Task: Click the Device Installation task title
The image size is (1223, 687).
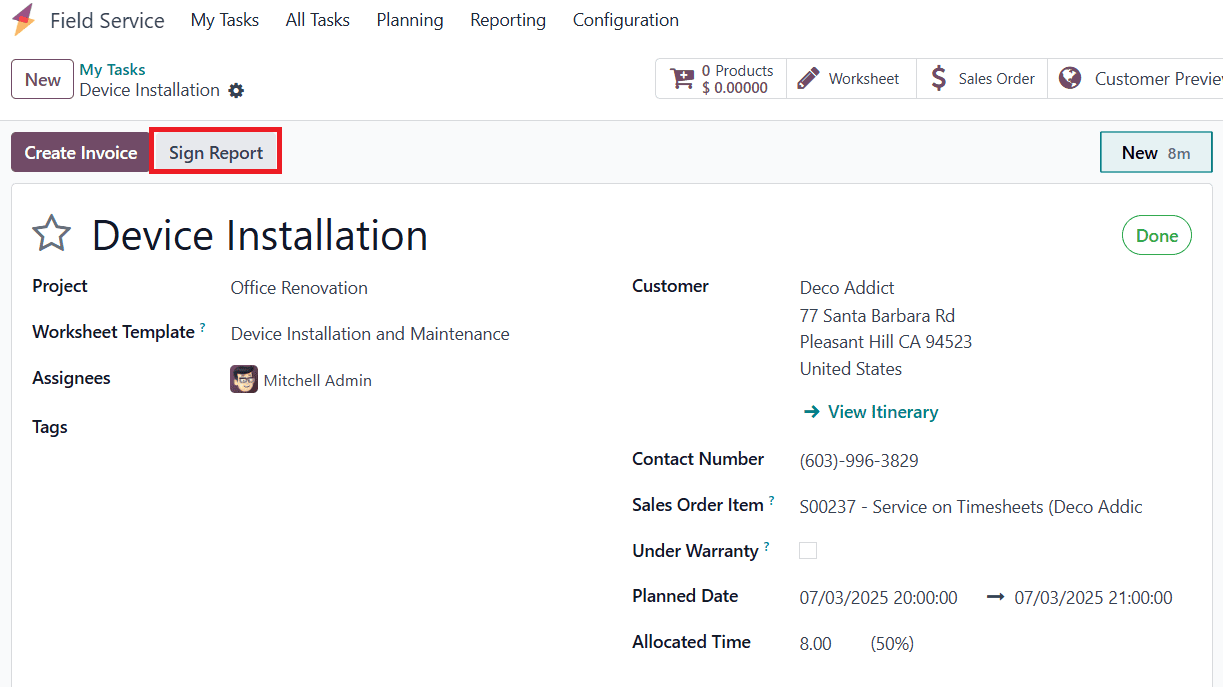Action: (x=260, y=236)
